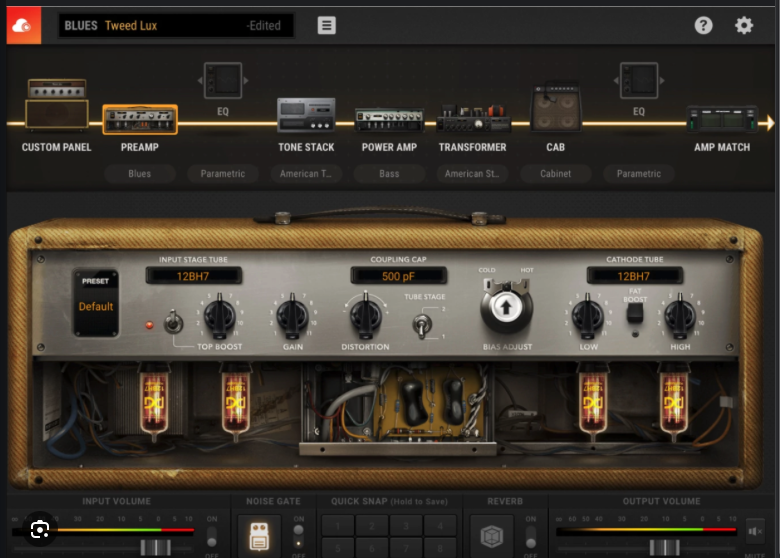Viewport: 780px width, 558px height.
Task: Click the Low knob
Action: (587, 317)
